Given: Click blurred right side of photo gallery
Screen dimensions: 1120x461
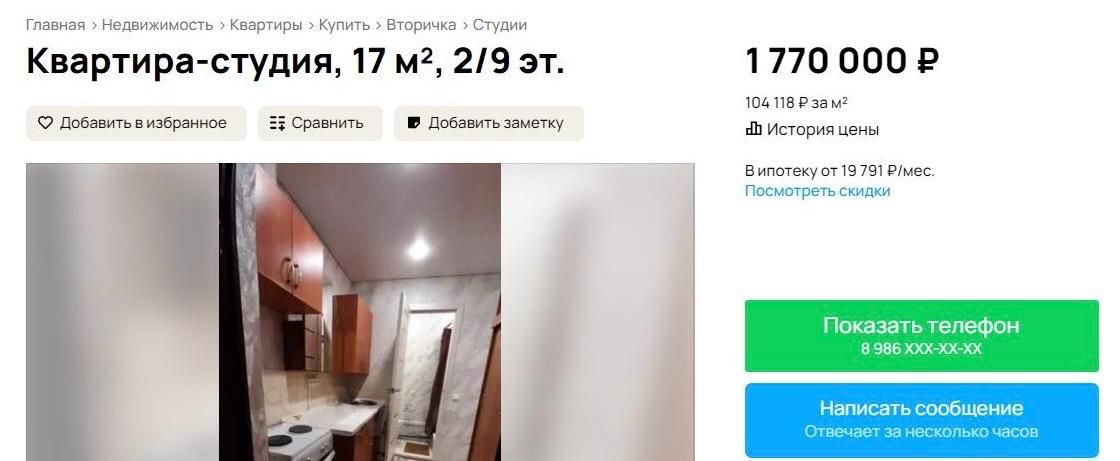Looking at the screenshot, I should (x=597, y=312).
